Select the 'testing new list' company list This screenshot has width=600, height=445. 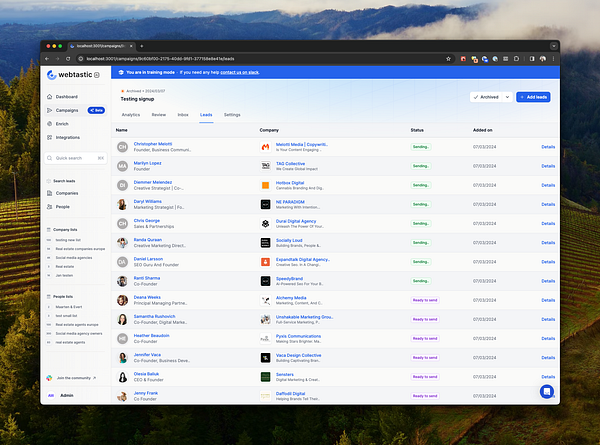point(68,240)
